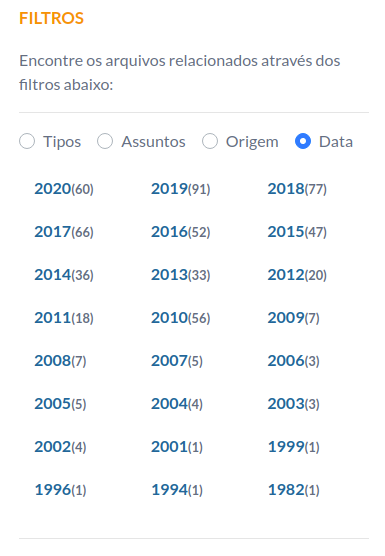Select the Origem radio button
This screenshot has width=385, height=556.
[x=210, y=141]
